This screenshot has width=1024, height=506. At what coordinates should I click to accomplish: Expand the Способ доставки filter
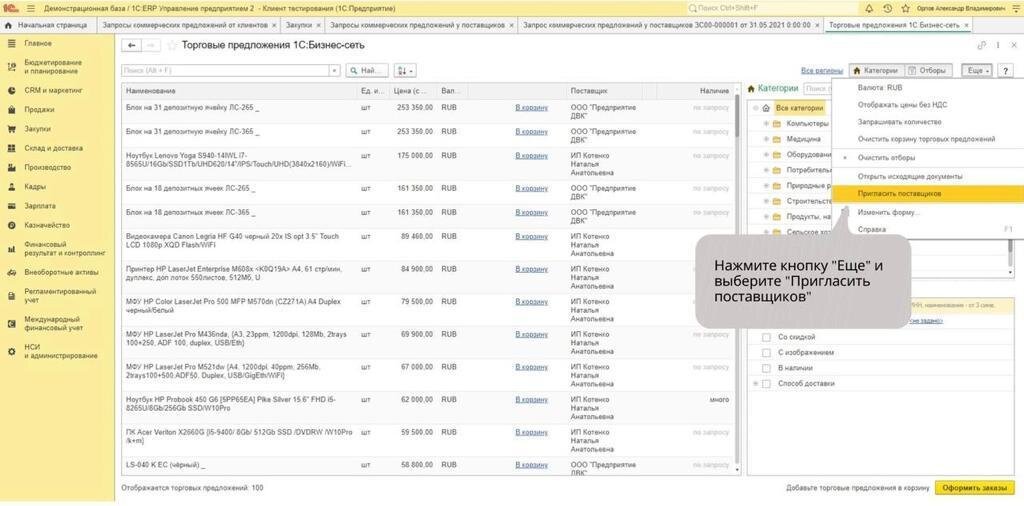(756, 384)
